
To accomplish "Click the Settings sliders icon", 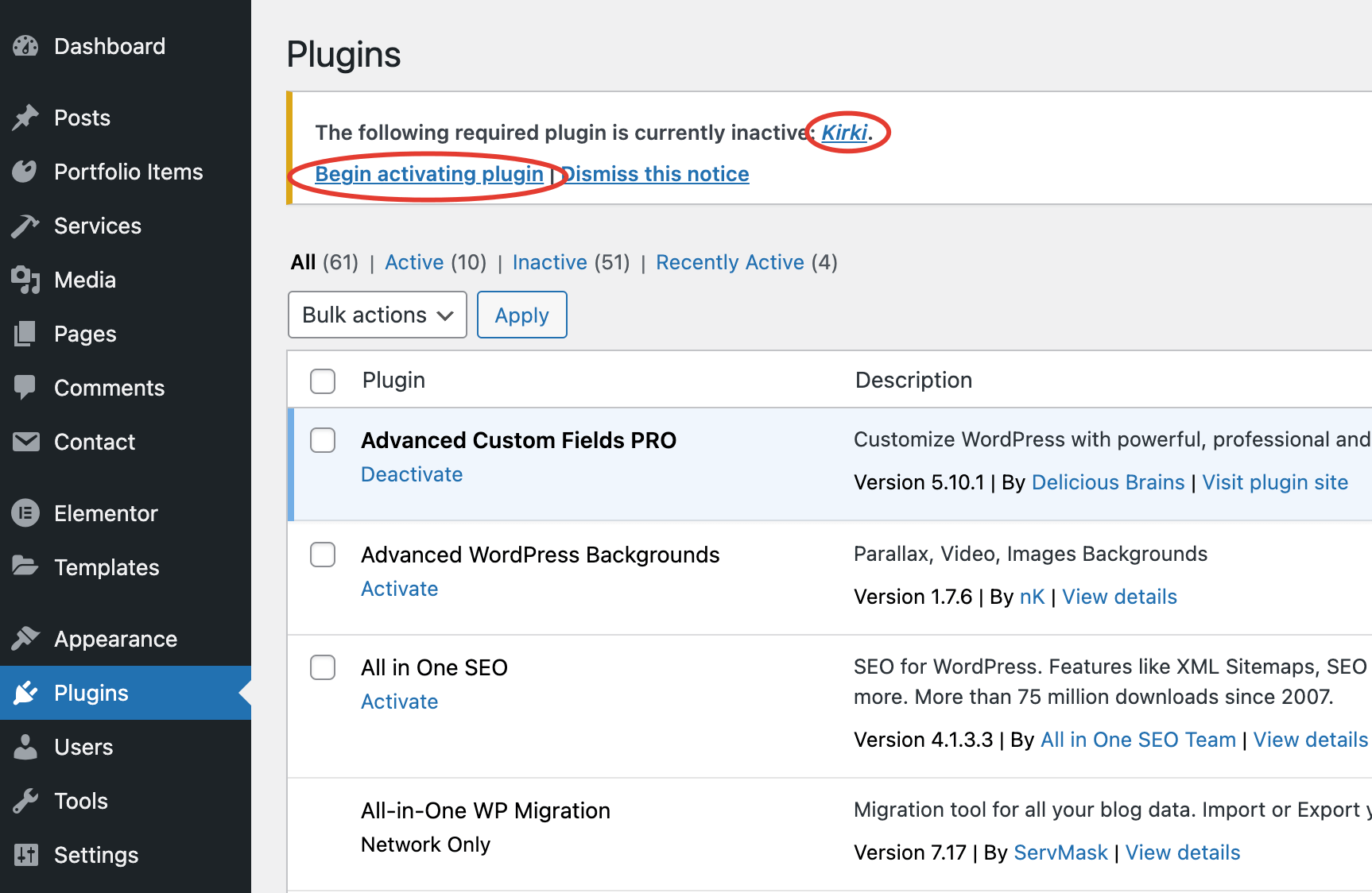I will pos(25,855).
